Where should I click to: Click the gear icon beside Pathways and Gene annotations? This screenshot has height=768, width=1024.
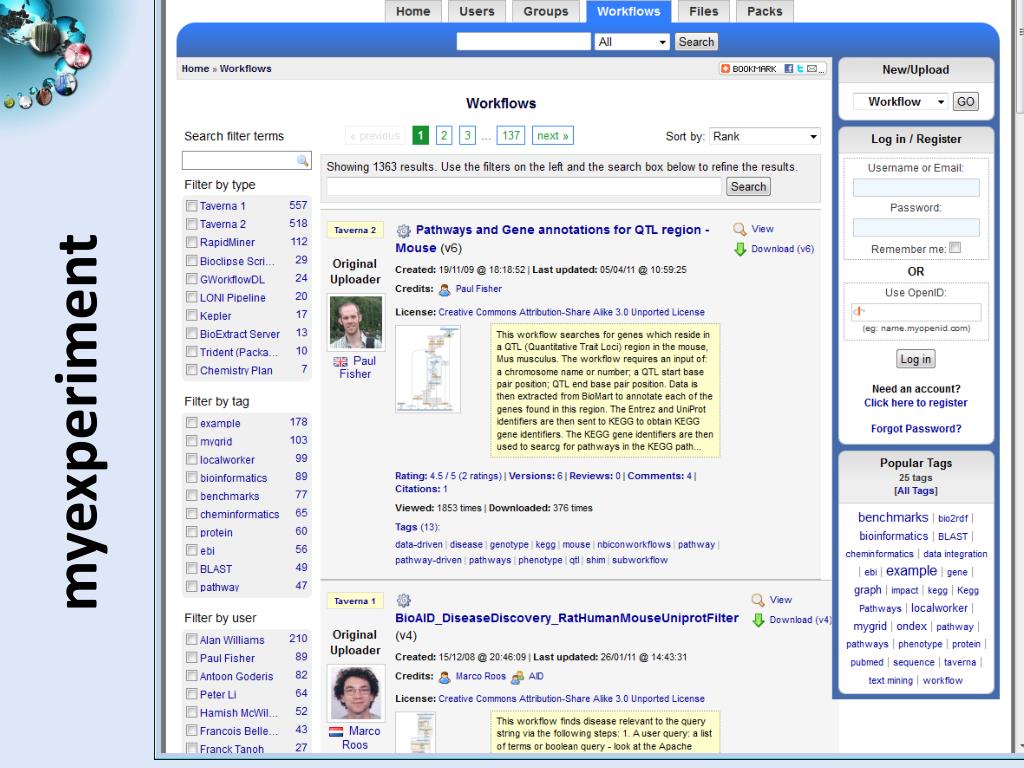coord(404,231)
